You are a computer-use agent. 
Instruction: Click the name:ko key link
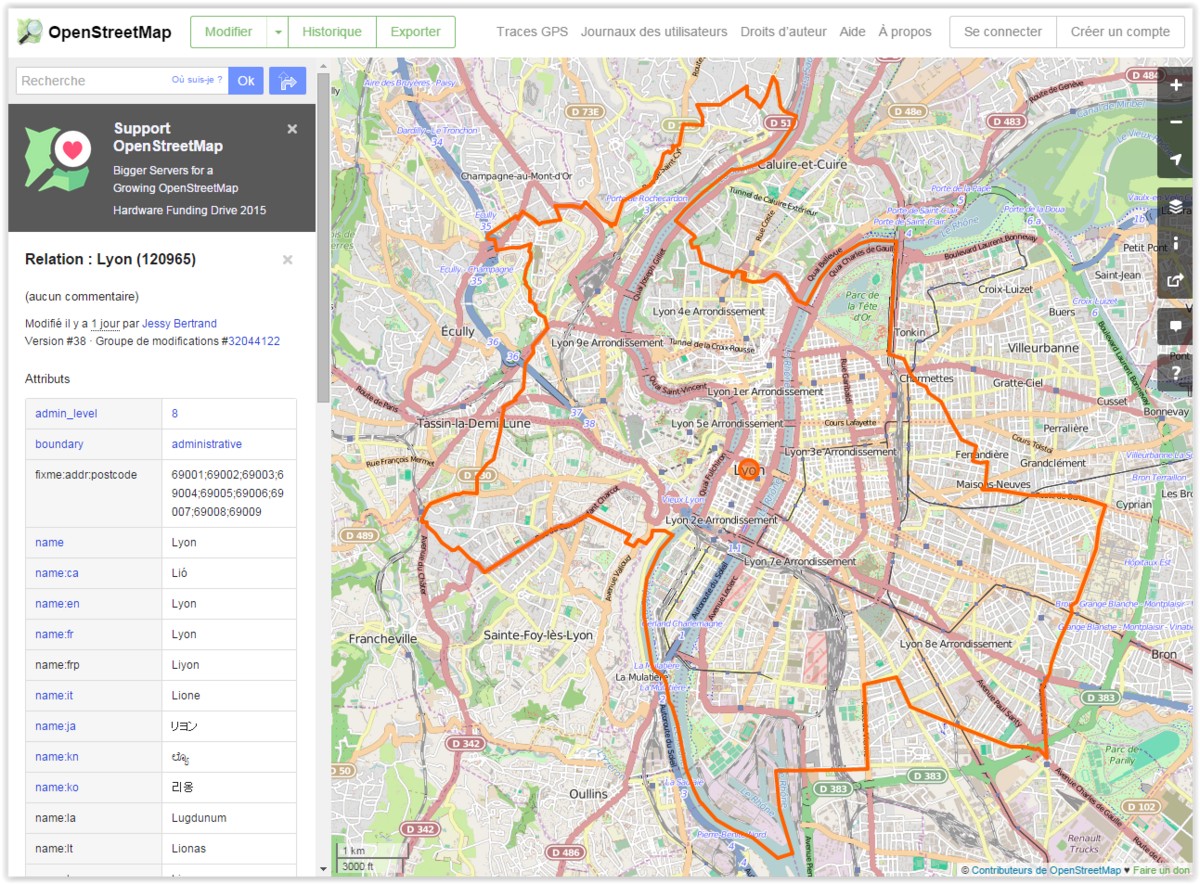pos(57,787)
